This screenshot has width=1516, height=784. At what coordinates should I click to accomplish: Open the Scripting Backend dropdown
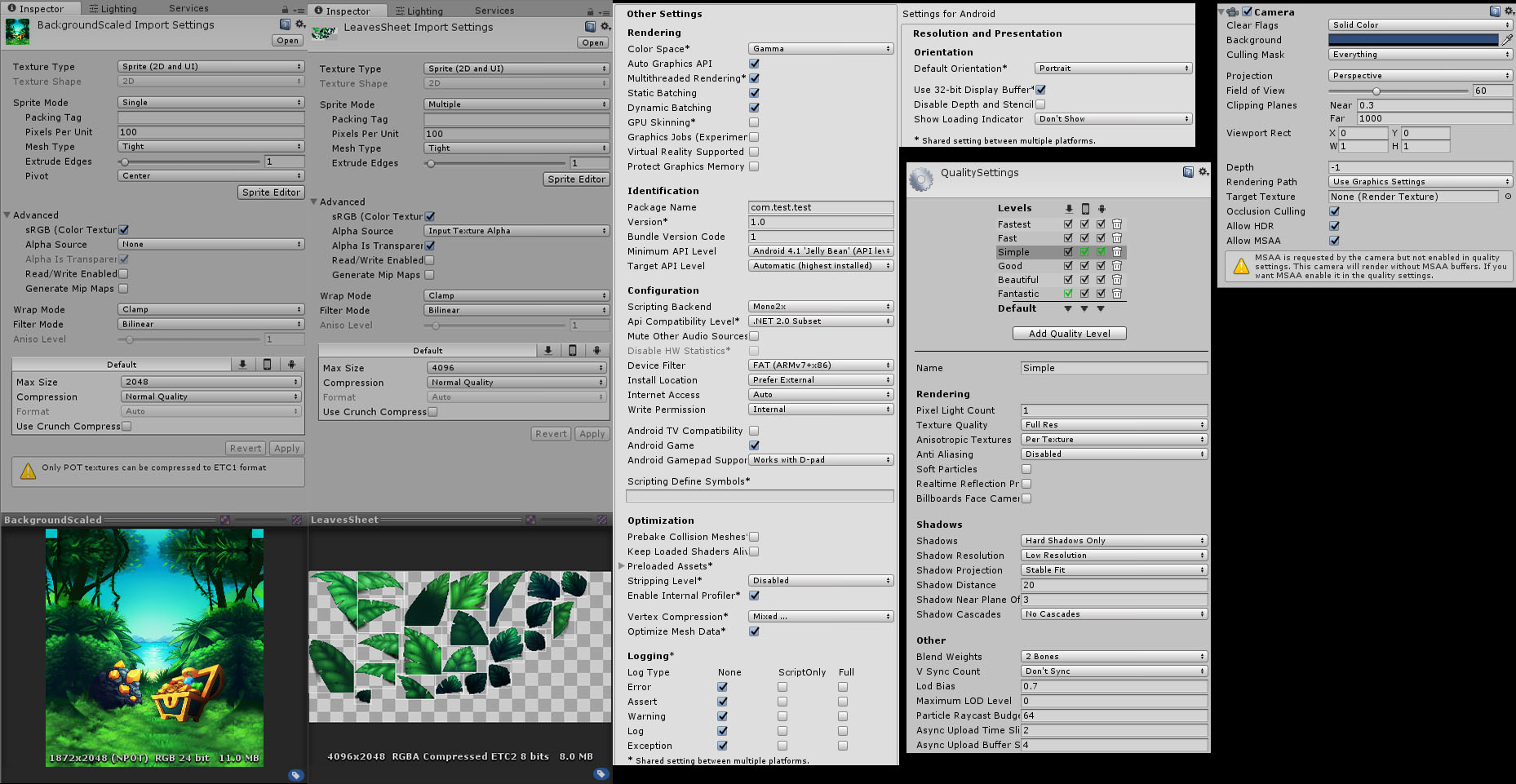821,307
